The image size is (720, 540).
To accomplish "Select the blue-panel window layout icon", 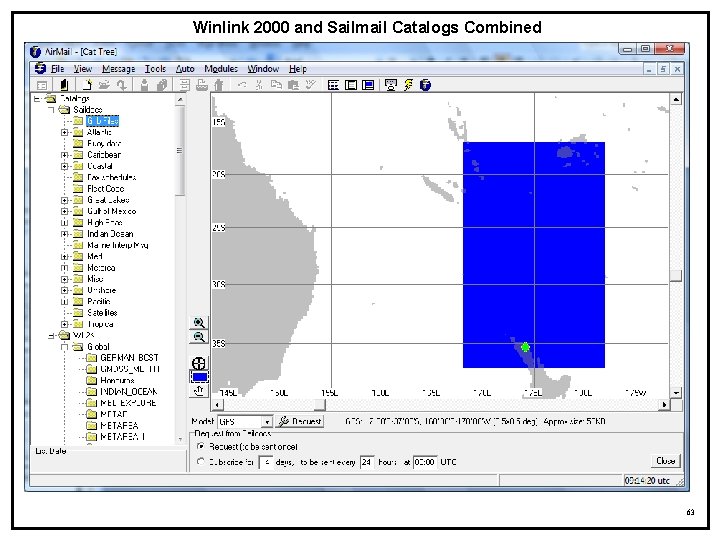I will [x=368, y=85].
